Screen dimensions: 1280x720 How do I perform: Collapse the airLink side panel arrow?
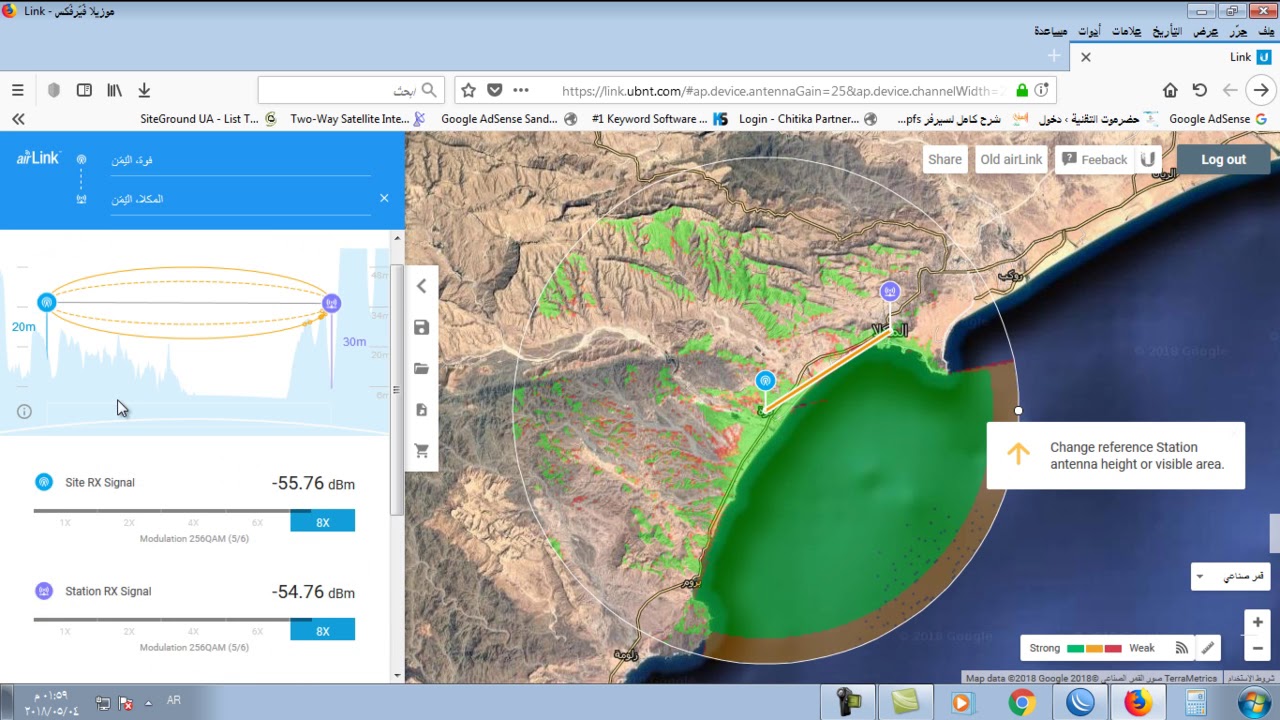421,286
